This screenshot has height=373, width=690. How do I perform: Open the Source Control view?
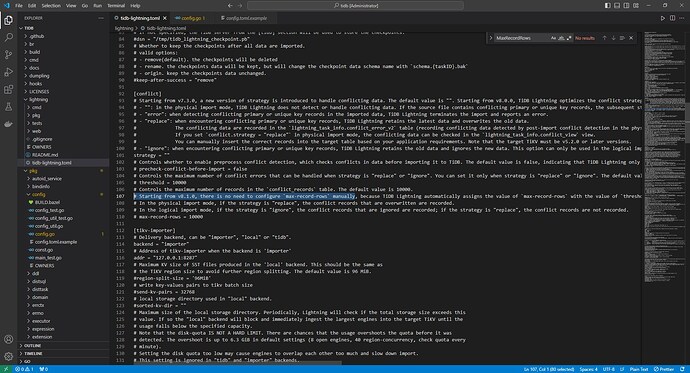point(8,55)
